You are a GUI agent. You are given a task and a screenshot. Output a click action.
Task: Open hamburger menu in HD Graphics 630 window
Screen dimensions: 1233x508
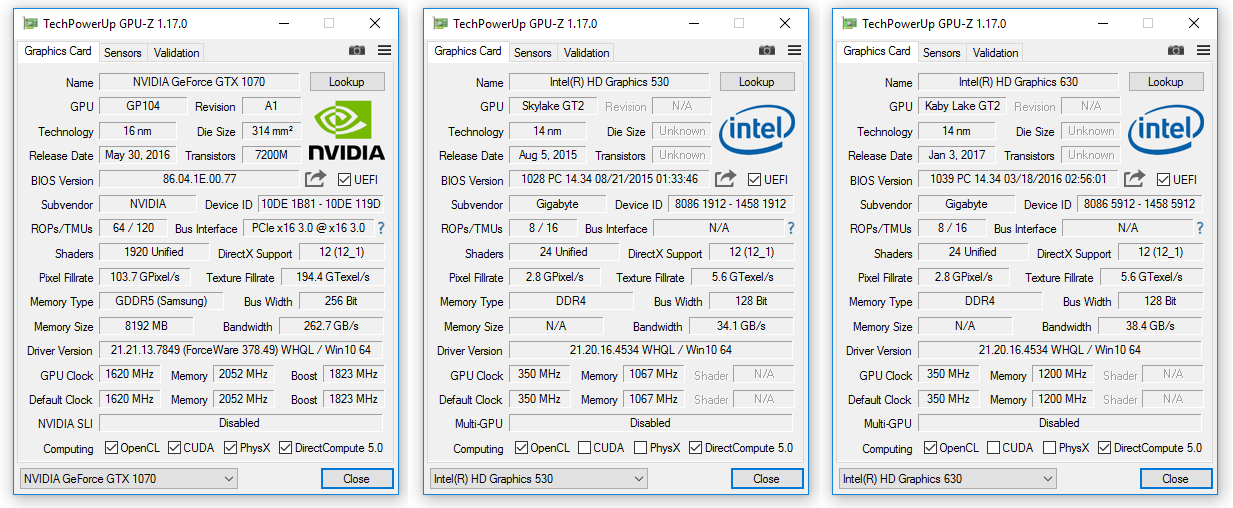[1203, 50]
